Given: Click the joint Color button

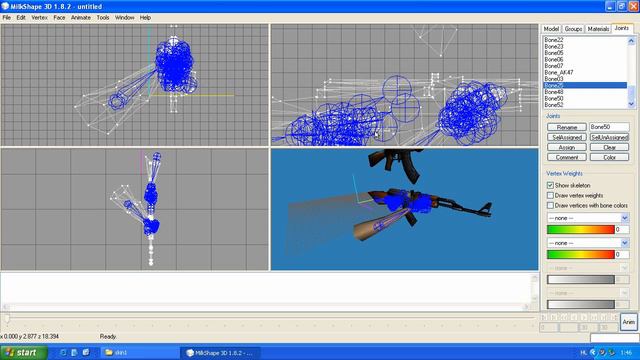Looking at the screenshot, I should pos(609,157).
